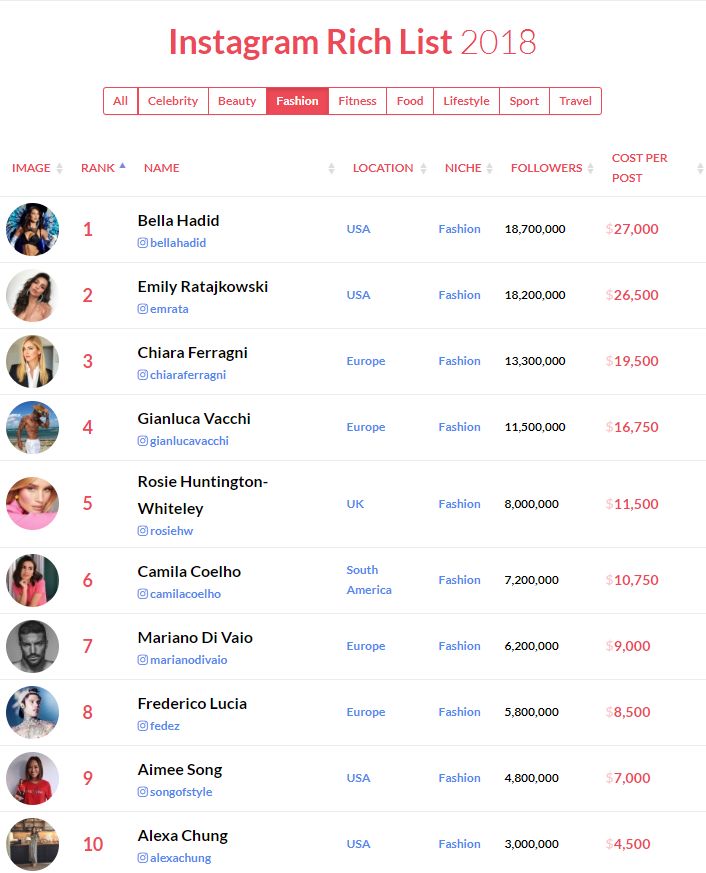Show All categories in filter tabs
Screen dimensions: 706x873
121,101
